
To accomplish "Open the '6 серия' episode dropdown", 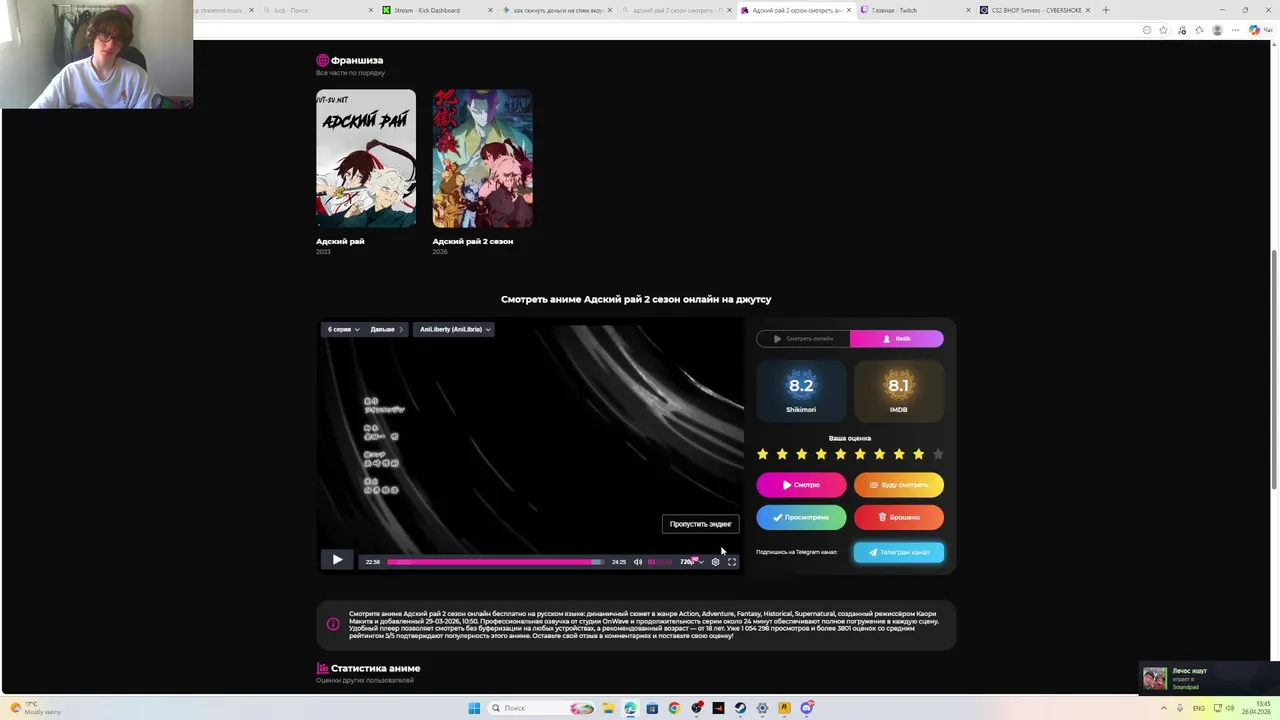I will (343, 329).
